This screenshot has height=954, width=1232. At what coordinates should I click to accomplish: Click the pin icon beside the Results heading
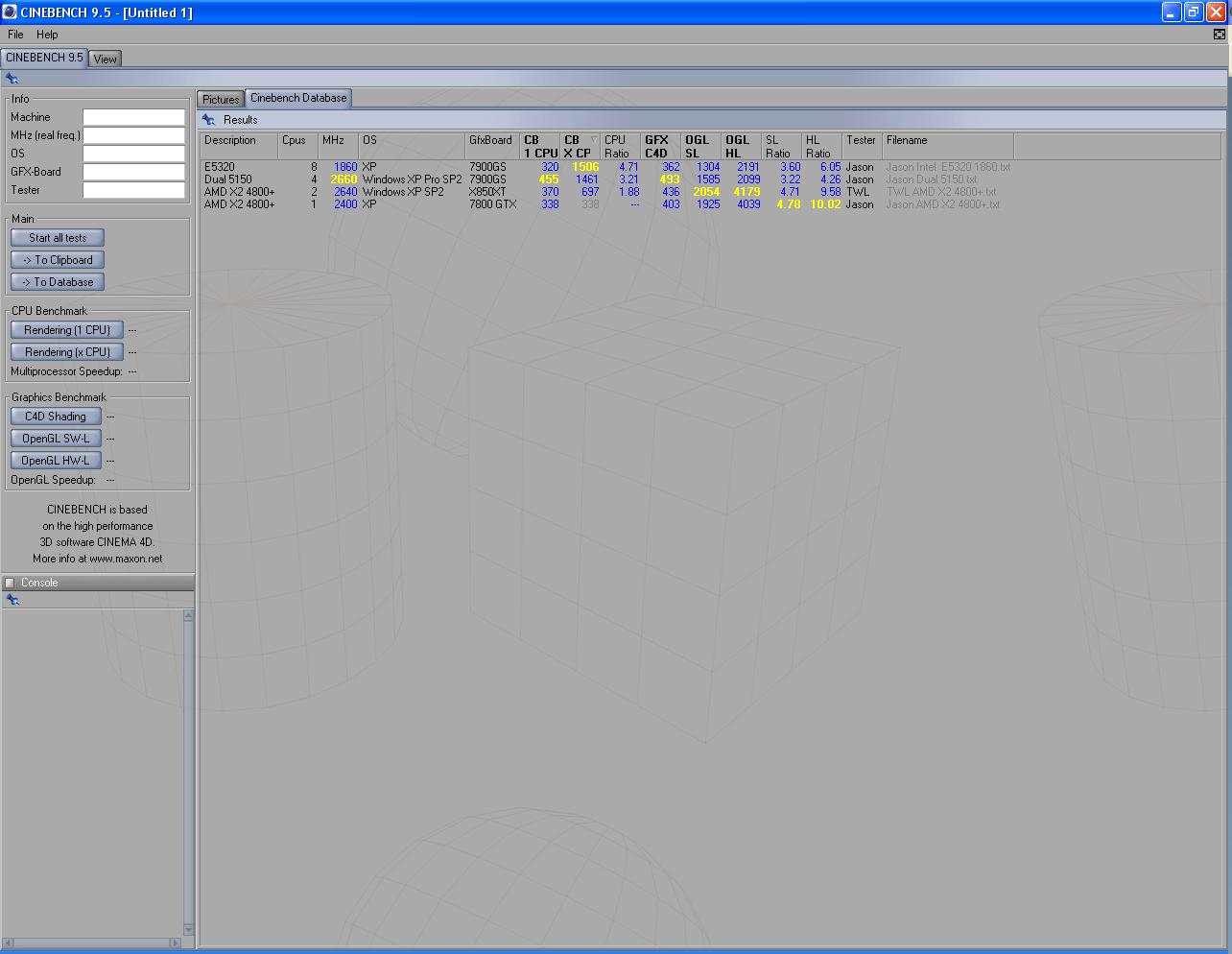208,120
